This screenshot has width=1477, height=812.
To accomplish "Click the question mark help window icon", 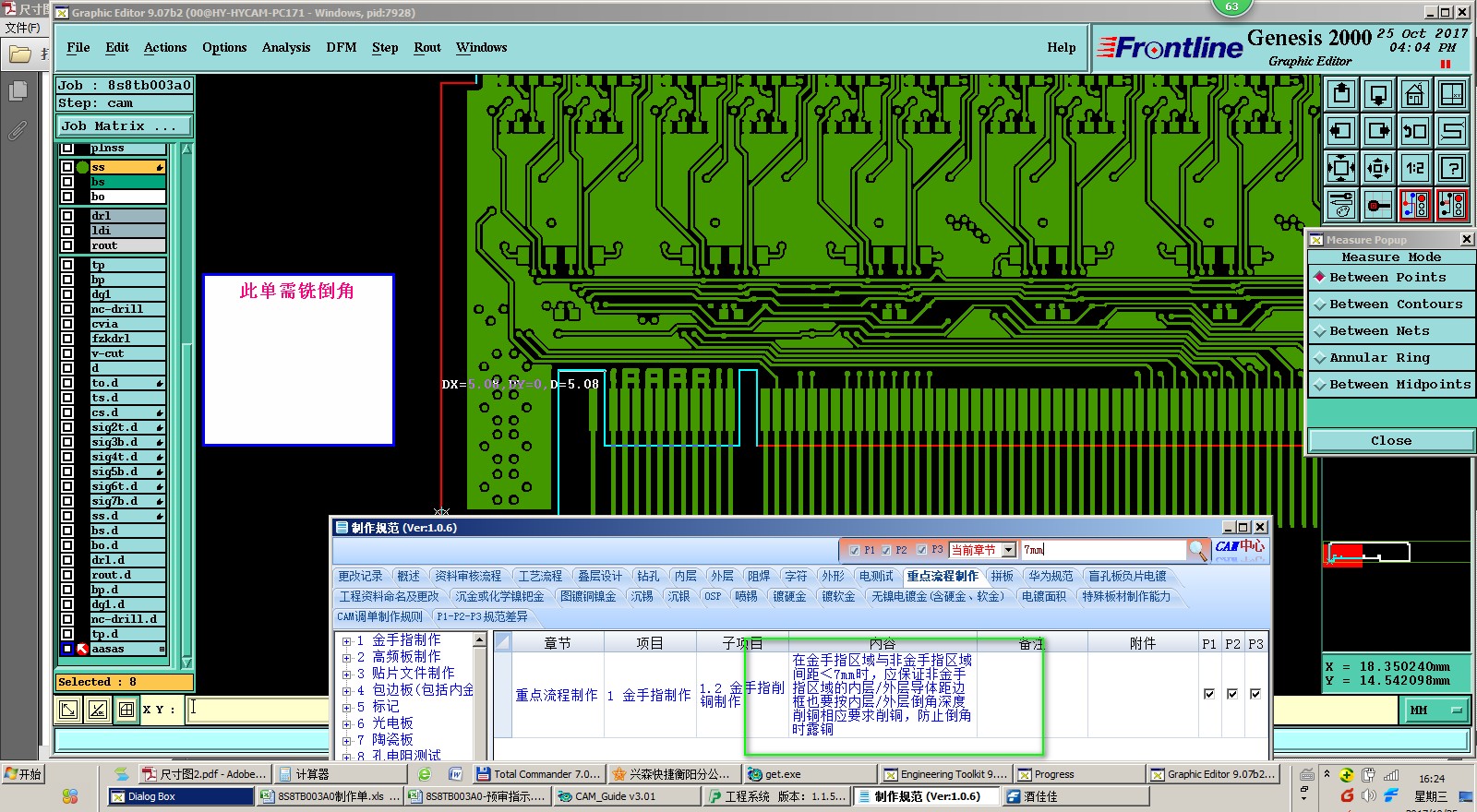I will tap(1452, 168).
